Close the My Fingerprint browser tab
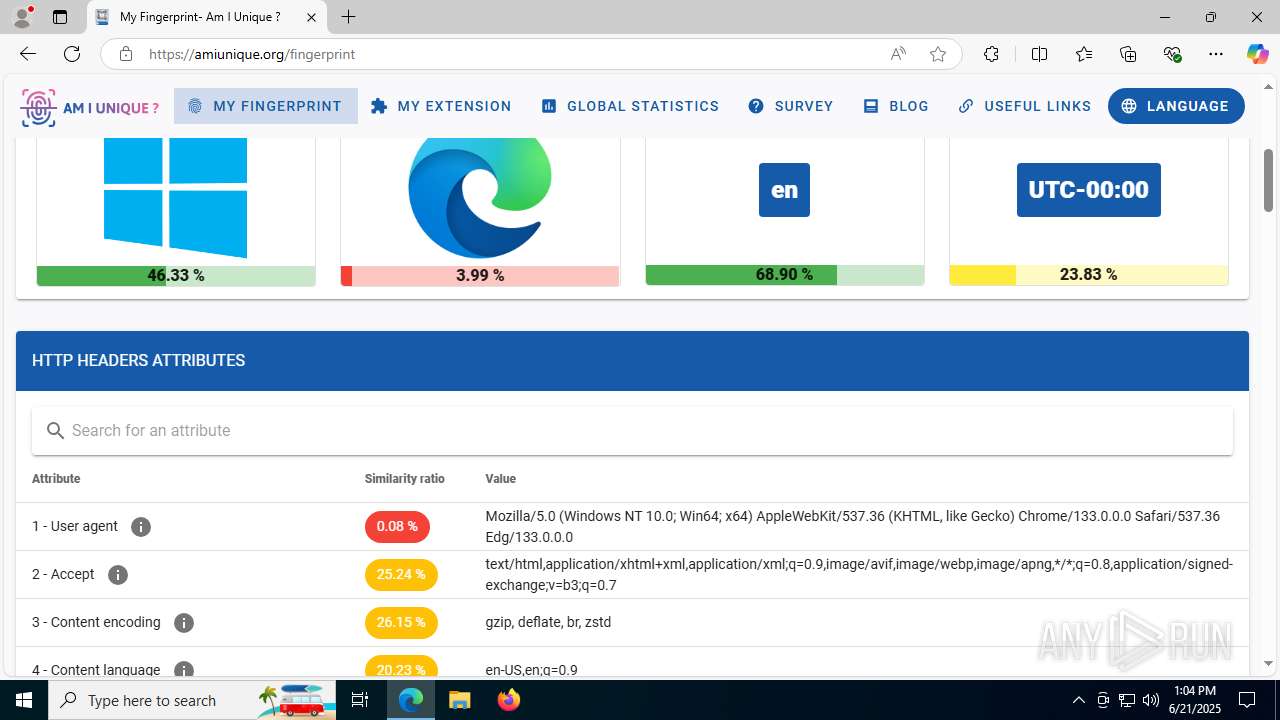 click(311, 17)
